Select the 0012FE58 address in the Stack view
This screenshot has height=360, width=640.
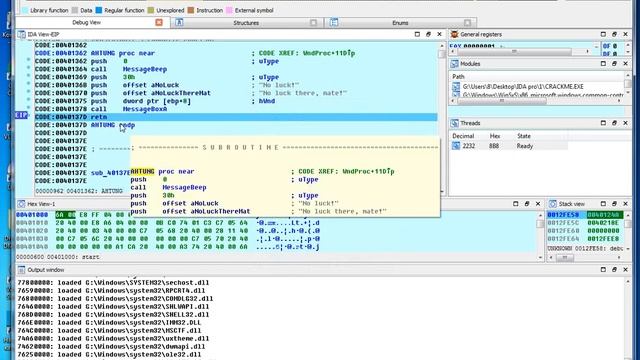(563, 215)
